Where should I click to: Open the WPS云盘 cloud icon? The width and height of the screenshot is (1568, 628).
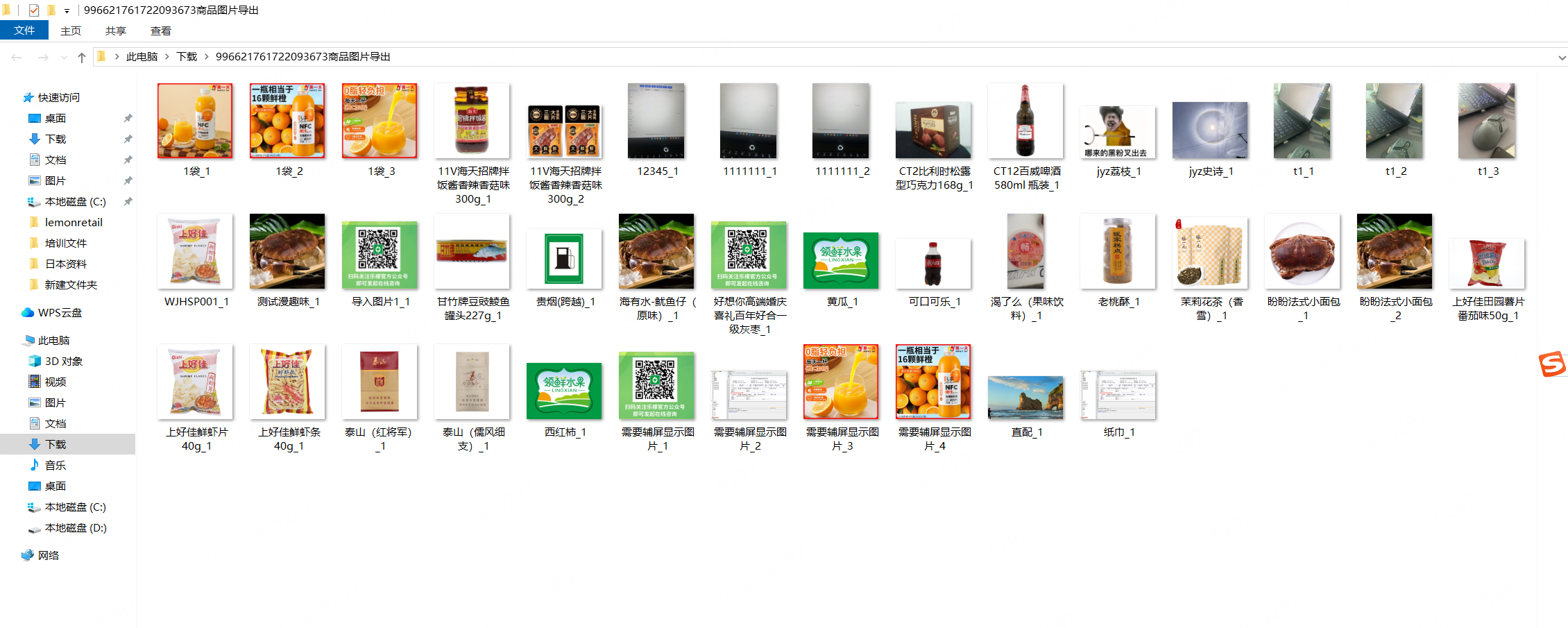tap(28, 312)
